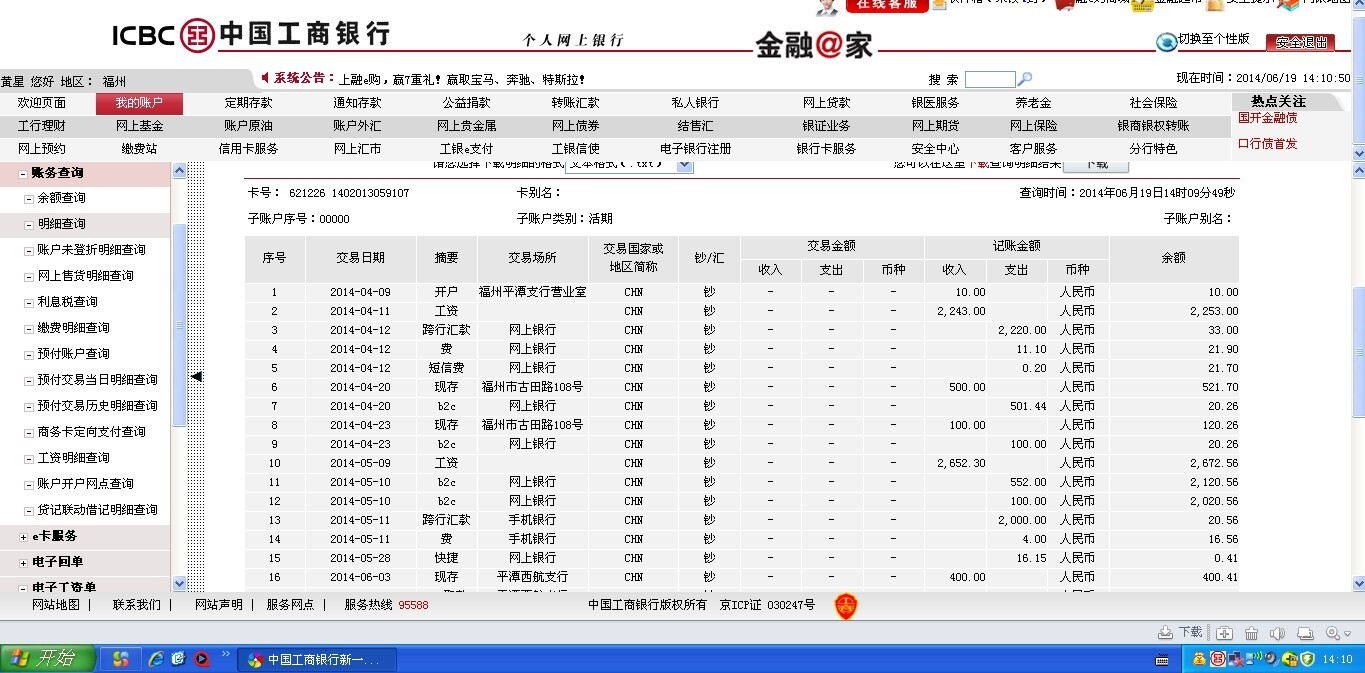Click inside the 搜索 search input field

tap(990, 79)
